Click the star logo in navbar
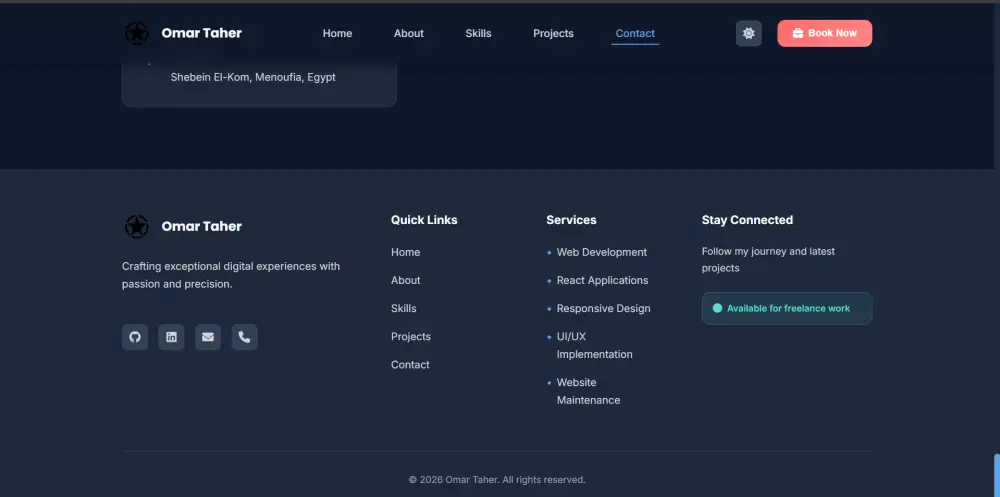 pos(137,33)
